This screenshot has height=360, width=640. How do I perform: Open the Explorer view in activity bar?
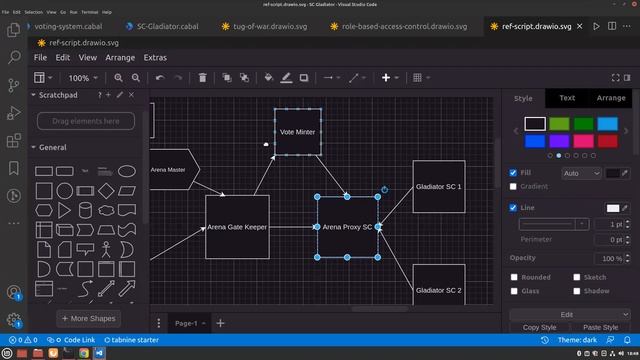(x=13, y=30)
